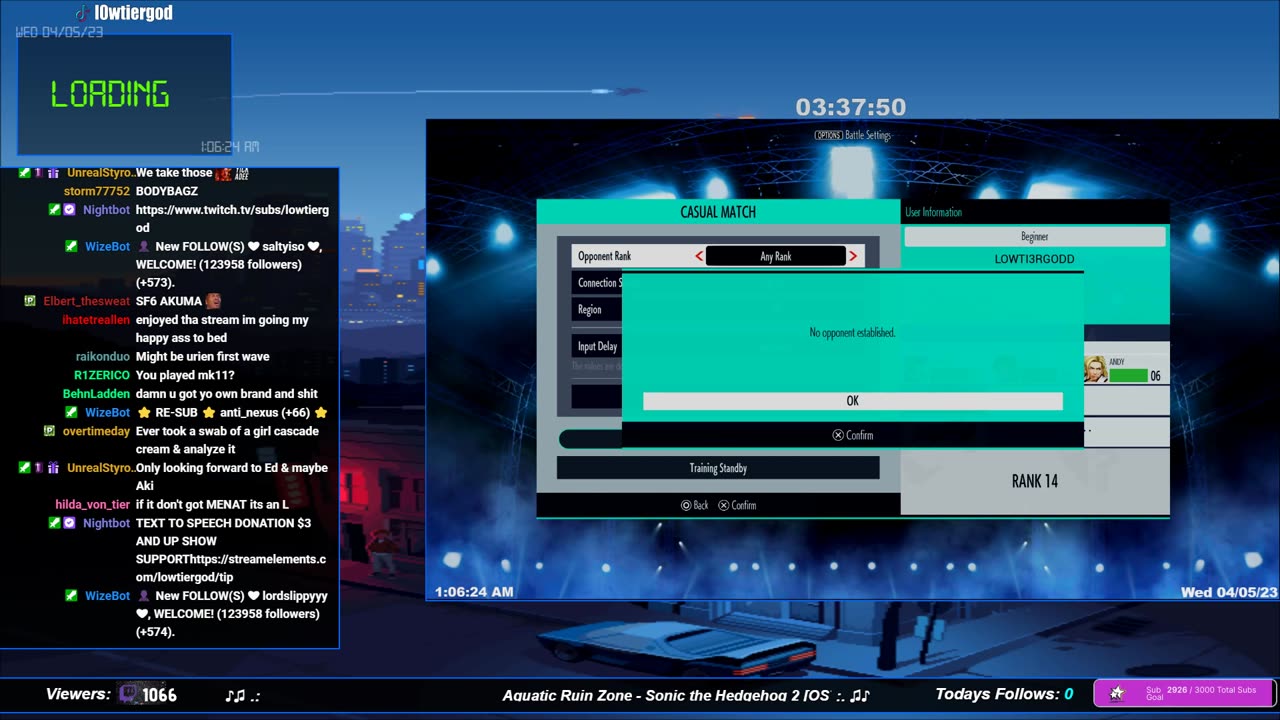Click OK in the No opponent established dialog
Screen dimensions: 1280x720
click(x=852, y=401)
